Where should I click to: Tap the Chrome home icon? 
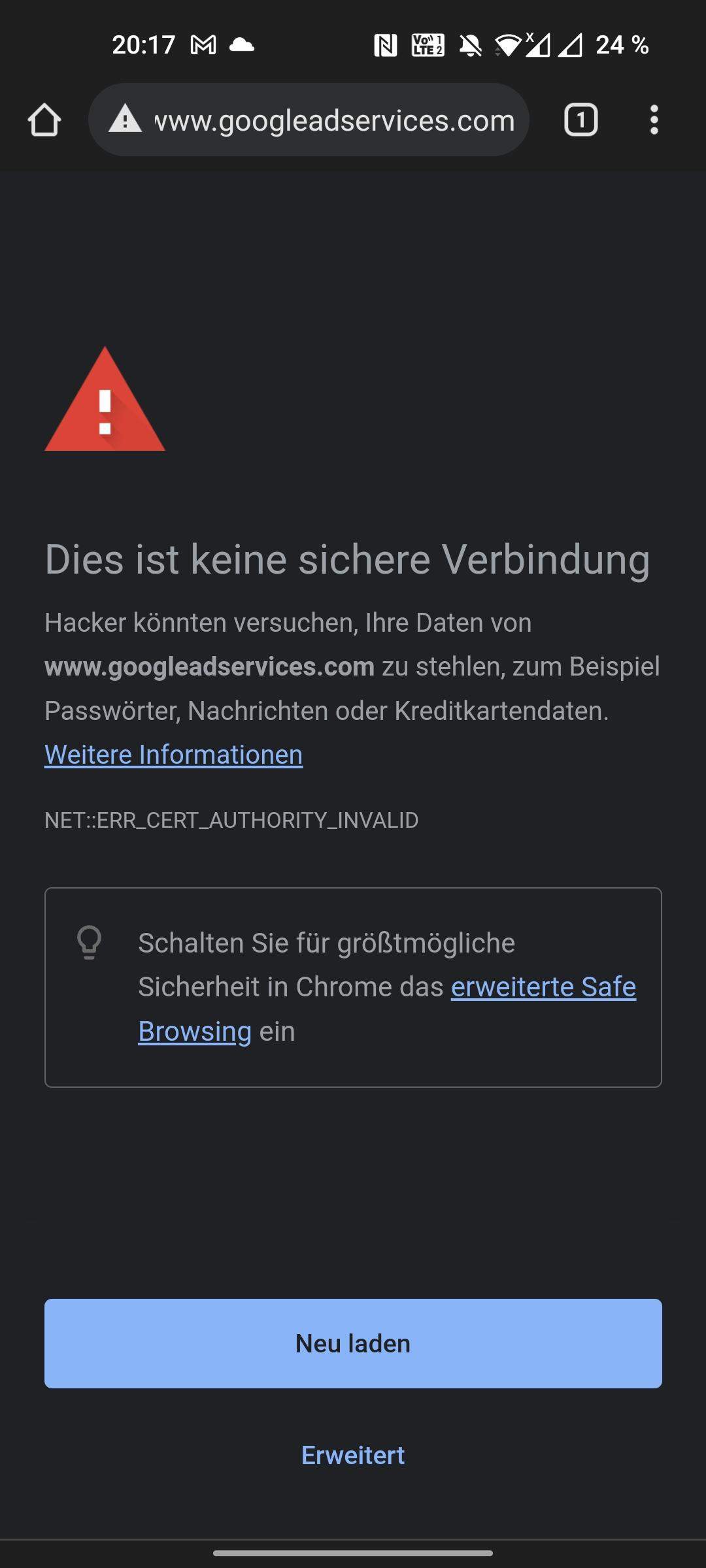click(x=44, y=120)
